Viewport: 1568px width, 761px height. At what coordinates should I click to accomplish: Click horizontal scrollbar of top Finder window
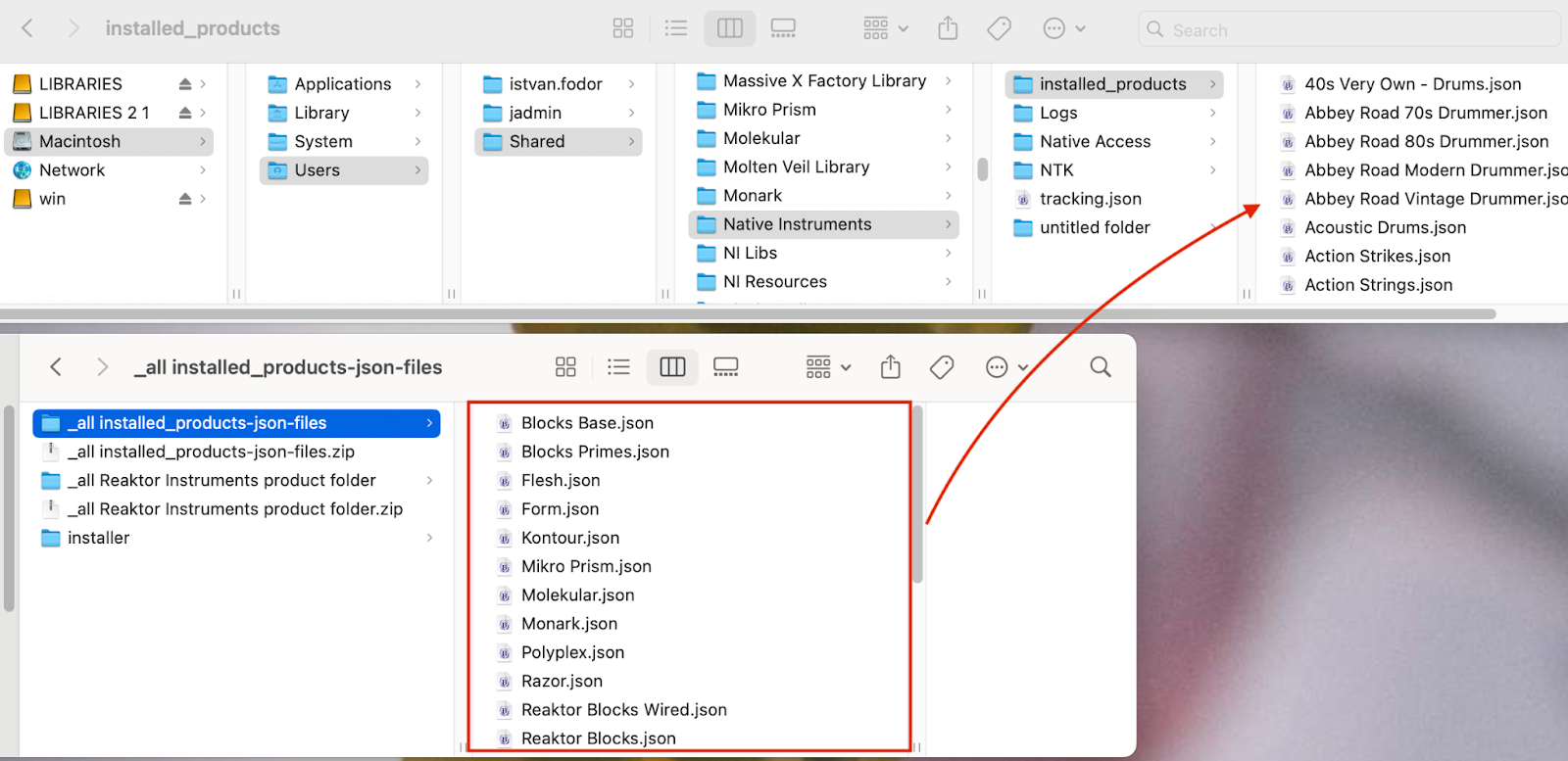pyautogui.click(x=748, y=314)
